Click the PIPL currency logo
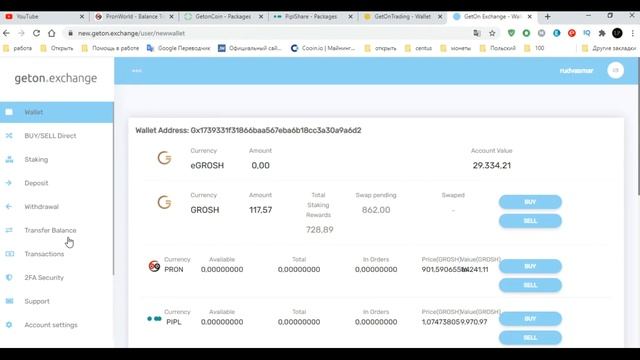The image size is (640, 360). pyautogui.click(x=154, y=318)
